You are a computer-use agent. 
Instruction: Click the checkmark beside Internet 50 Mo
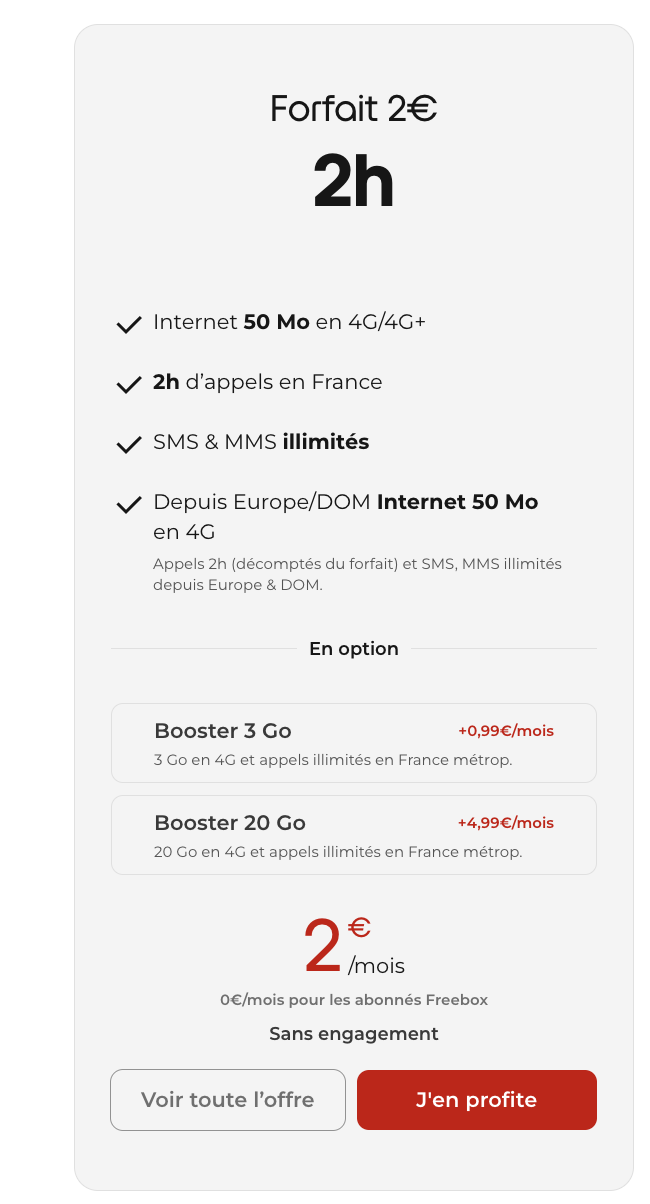pos(128,325)
